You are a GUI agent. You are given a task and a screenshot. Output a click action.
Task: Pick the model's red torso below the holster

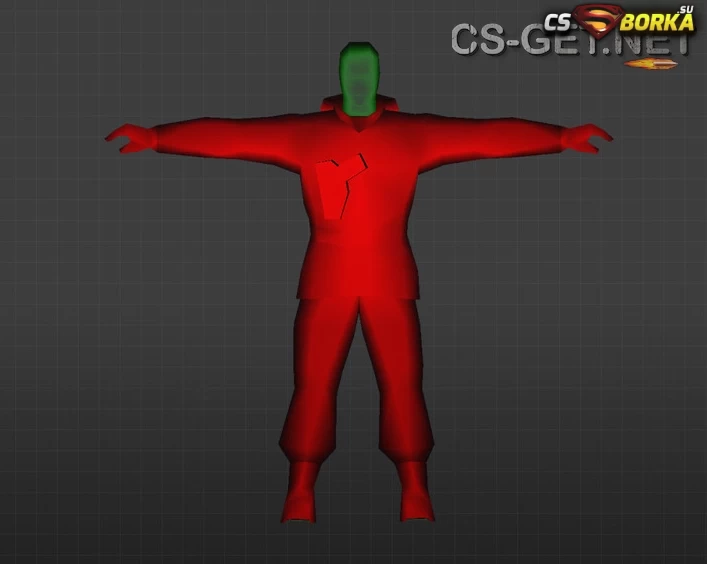(x=358, y=259)
